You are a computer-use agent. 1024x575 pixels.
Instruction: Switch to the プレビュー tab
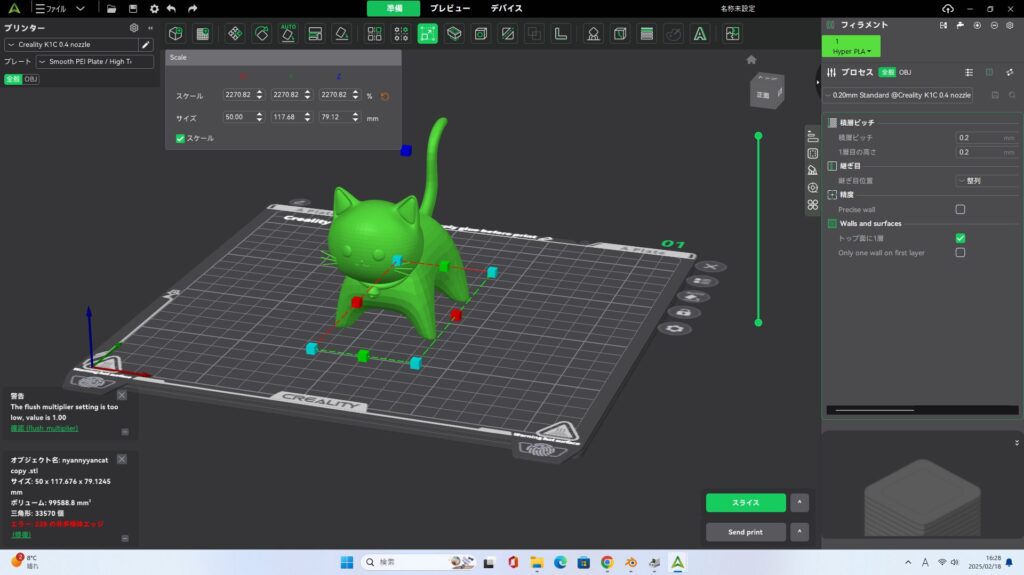pos(450,8)
